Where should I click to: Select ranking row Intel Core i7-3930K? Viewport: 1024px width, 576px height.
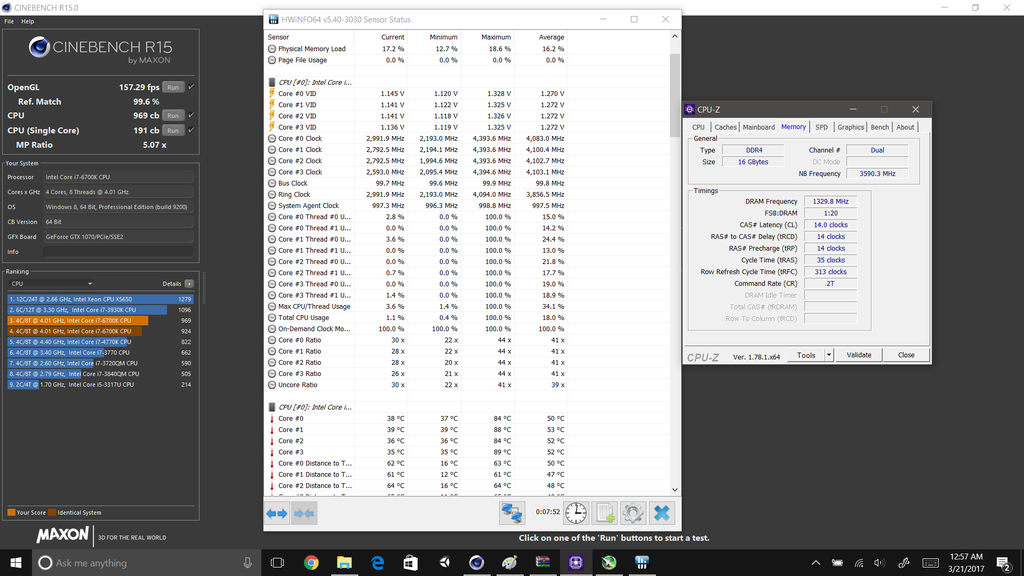tap(100, 310)
